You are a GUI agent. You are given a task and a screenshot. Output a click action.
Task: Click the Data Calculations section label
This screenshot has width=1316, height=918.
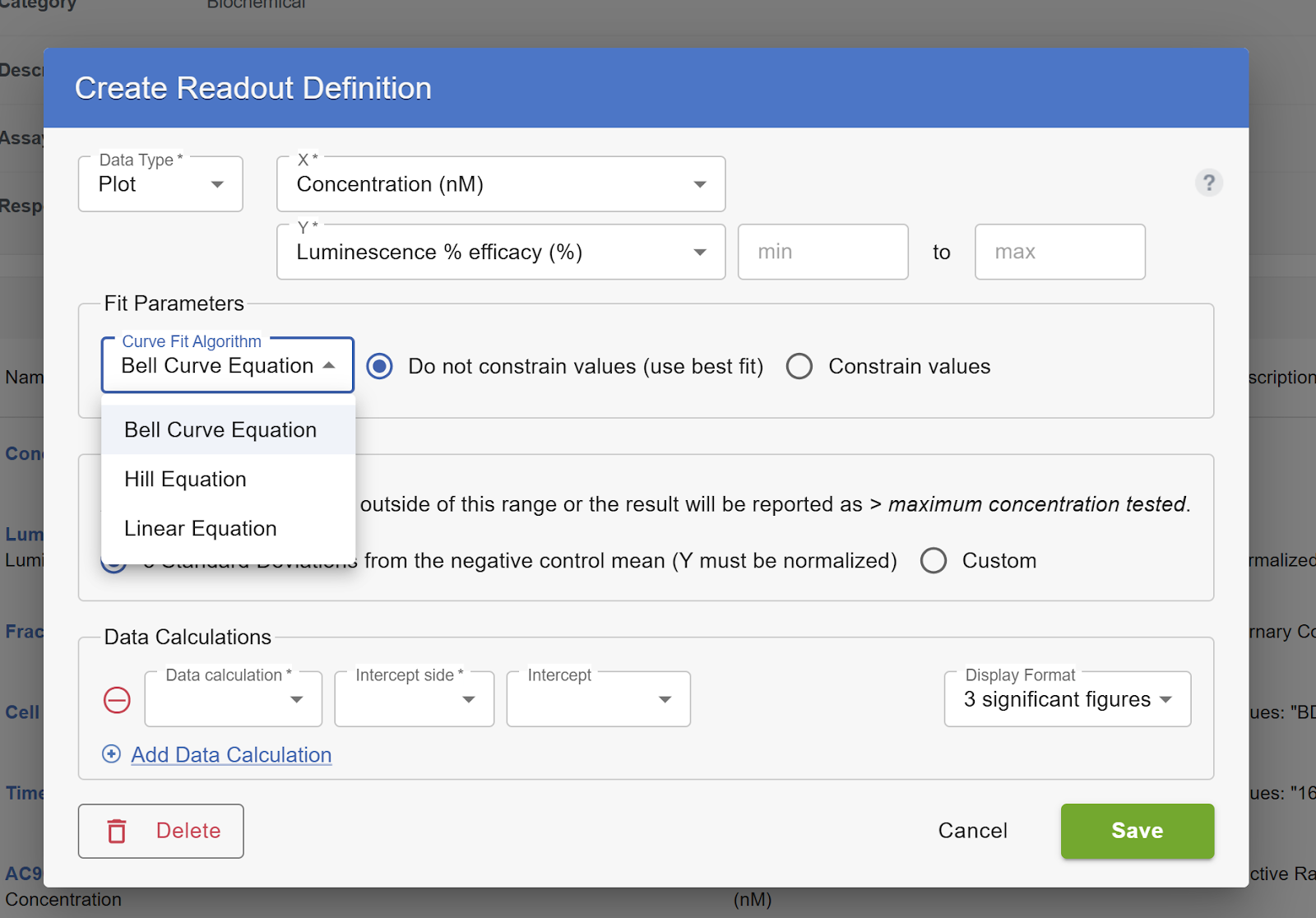(x=188, y=637)
